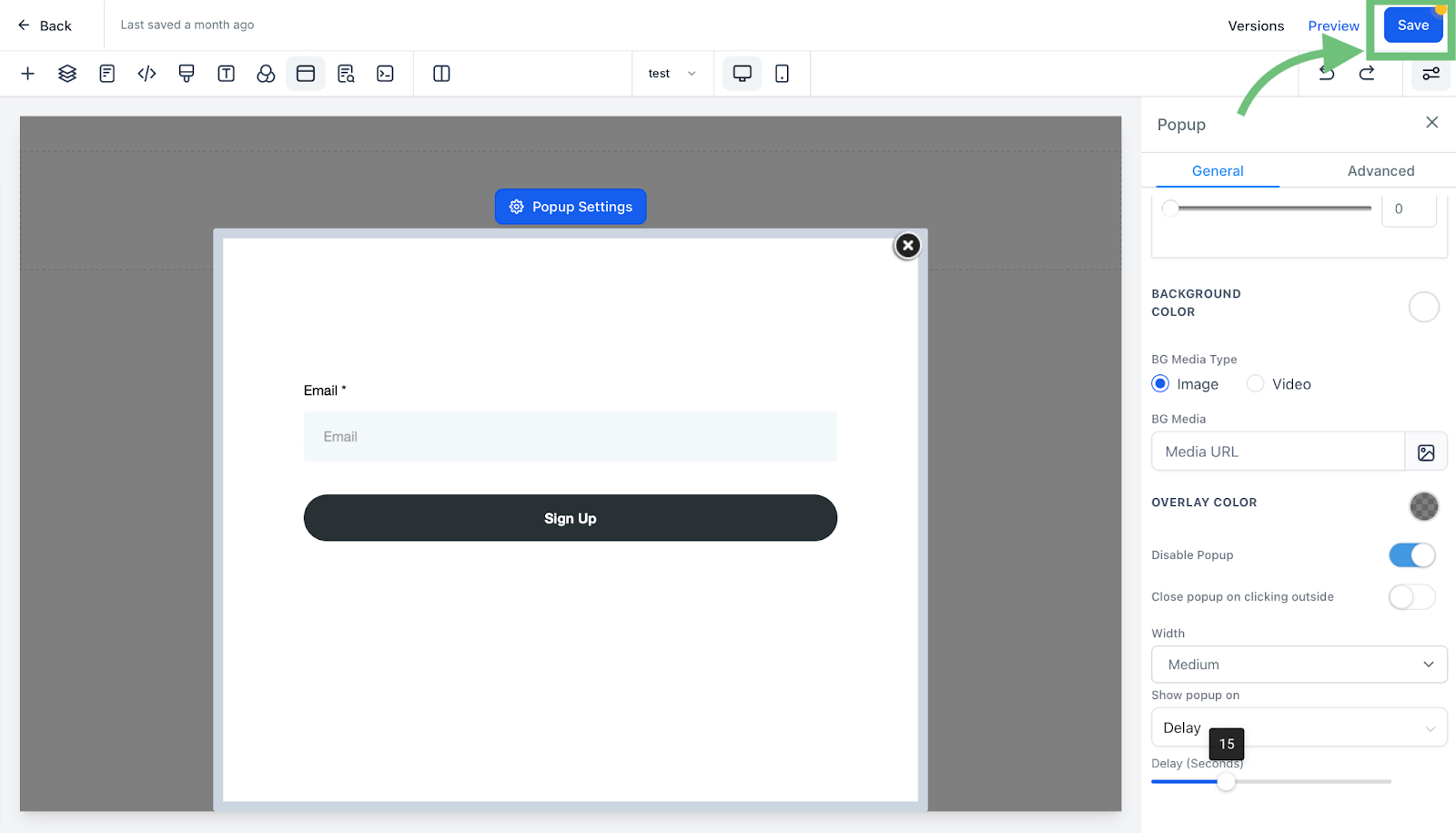Select Video BG media type
This screenshot has width=1456, height=833.
[x=1256, y=384]
